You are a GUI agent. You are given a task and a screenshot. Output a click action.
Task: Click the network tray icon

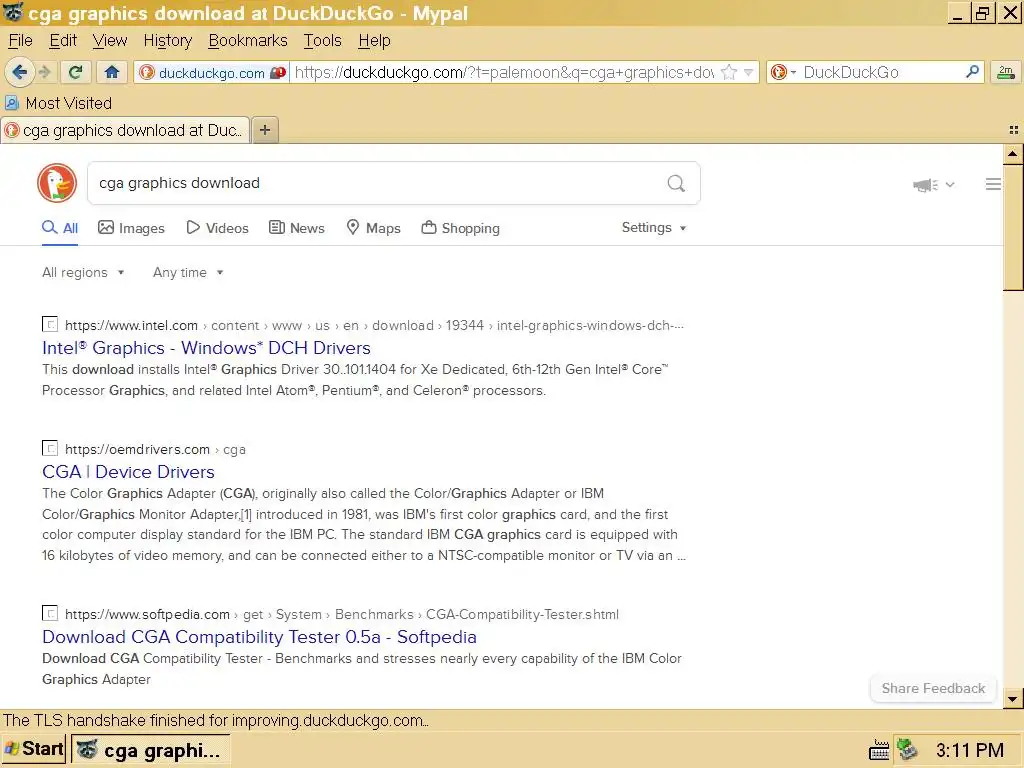(907, 749)
